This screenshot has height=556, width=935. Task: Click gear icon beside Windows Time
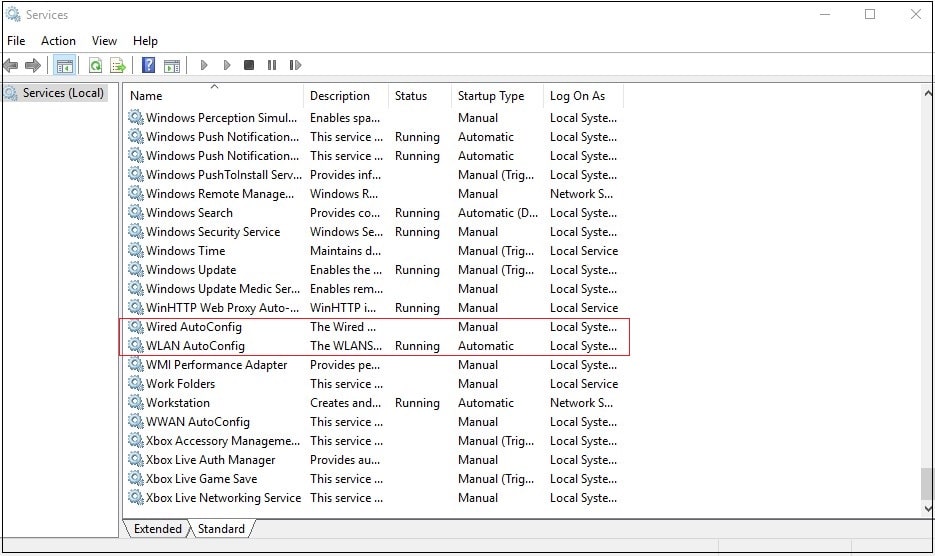(x=136, y=251)
